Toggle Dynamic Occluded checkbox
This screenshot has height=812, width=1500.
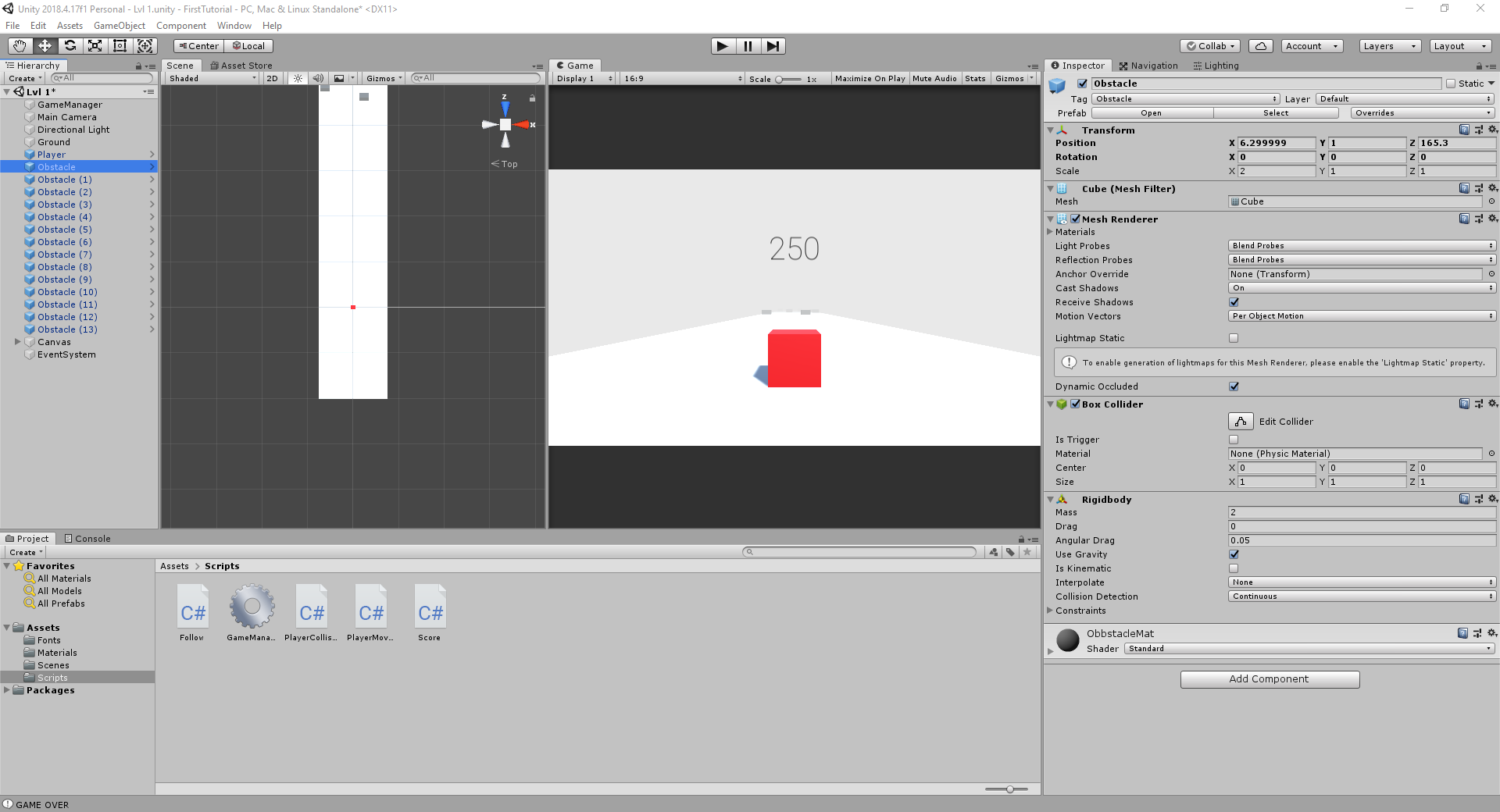(1234, 386)
